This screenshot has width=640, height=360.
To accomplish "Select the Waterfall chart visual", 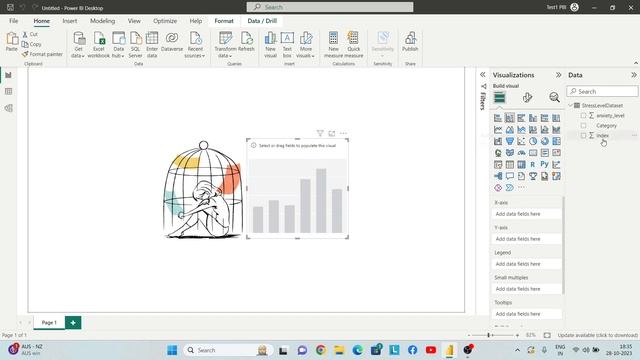I will pyautogui.click(x=498, y=141).
